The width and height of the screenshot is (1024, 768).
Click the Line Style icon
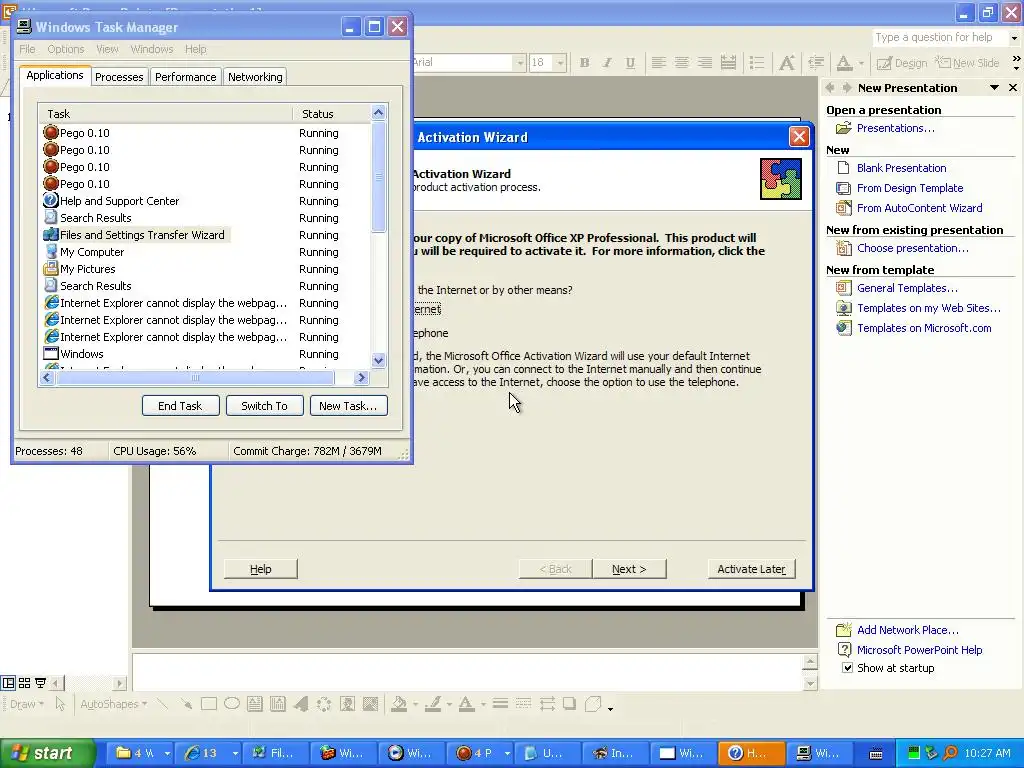click(x=500, y=704)
